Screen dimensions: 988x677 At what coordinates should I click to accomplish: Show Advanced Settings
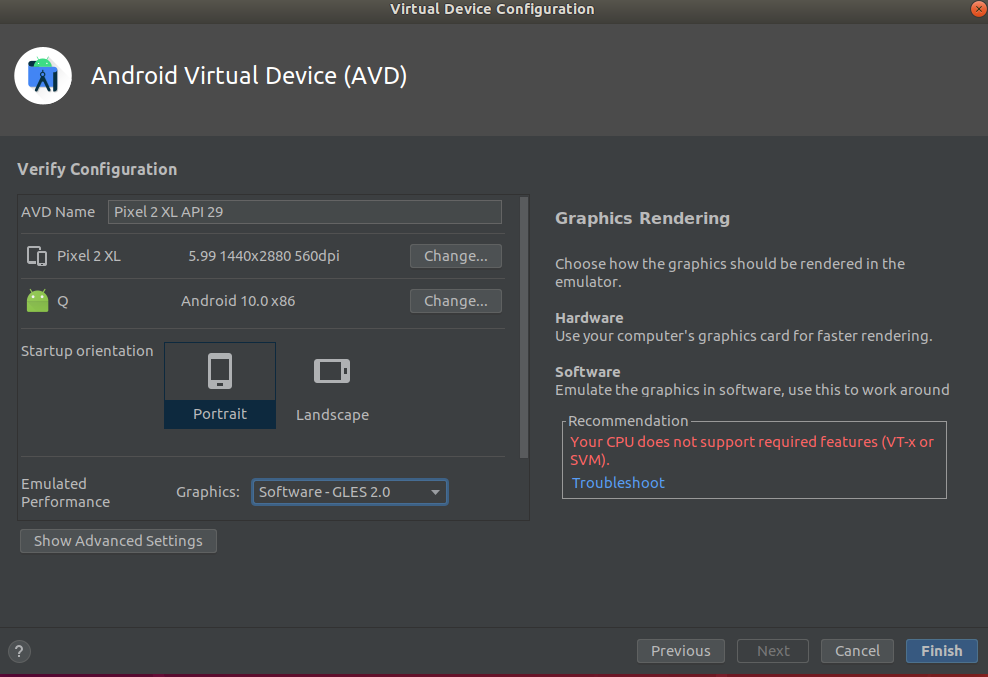pos(118,541)
